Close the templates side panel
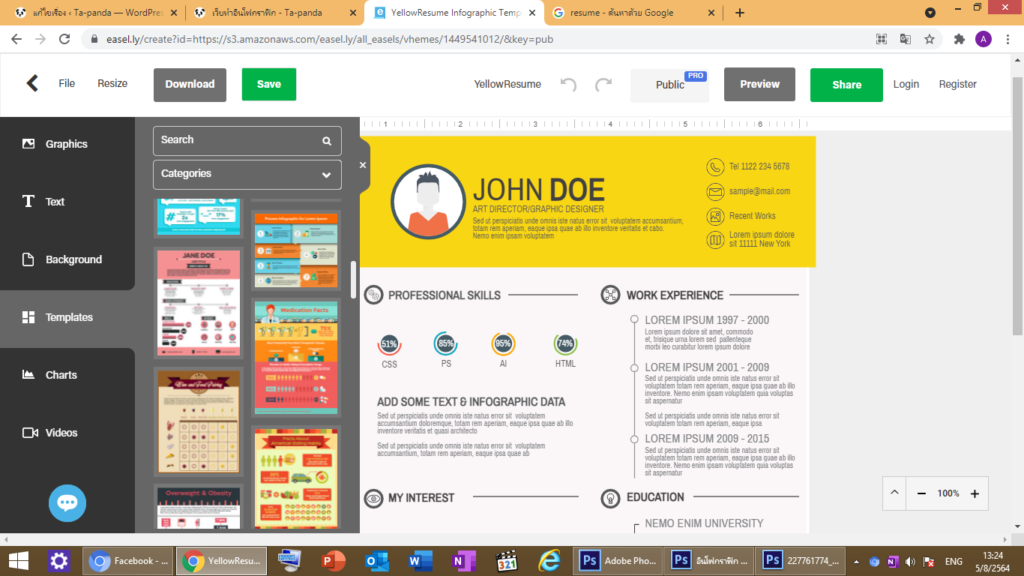This screenshot has width=1024, height=576. 363,165
